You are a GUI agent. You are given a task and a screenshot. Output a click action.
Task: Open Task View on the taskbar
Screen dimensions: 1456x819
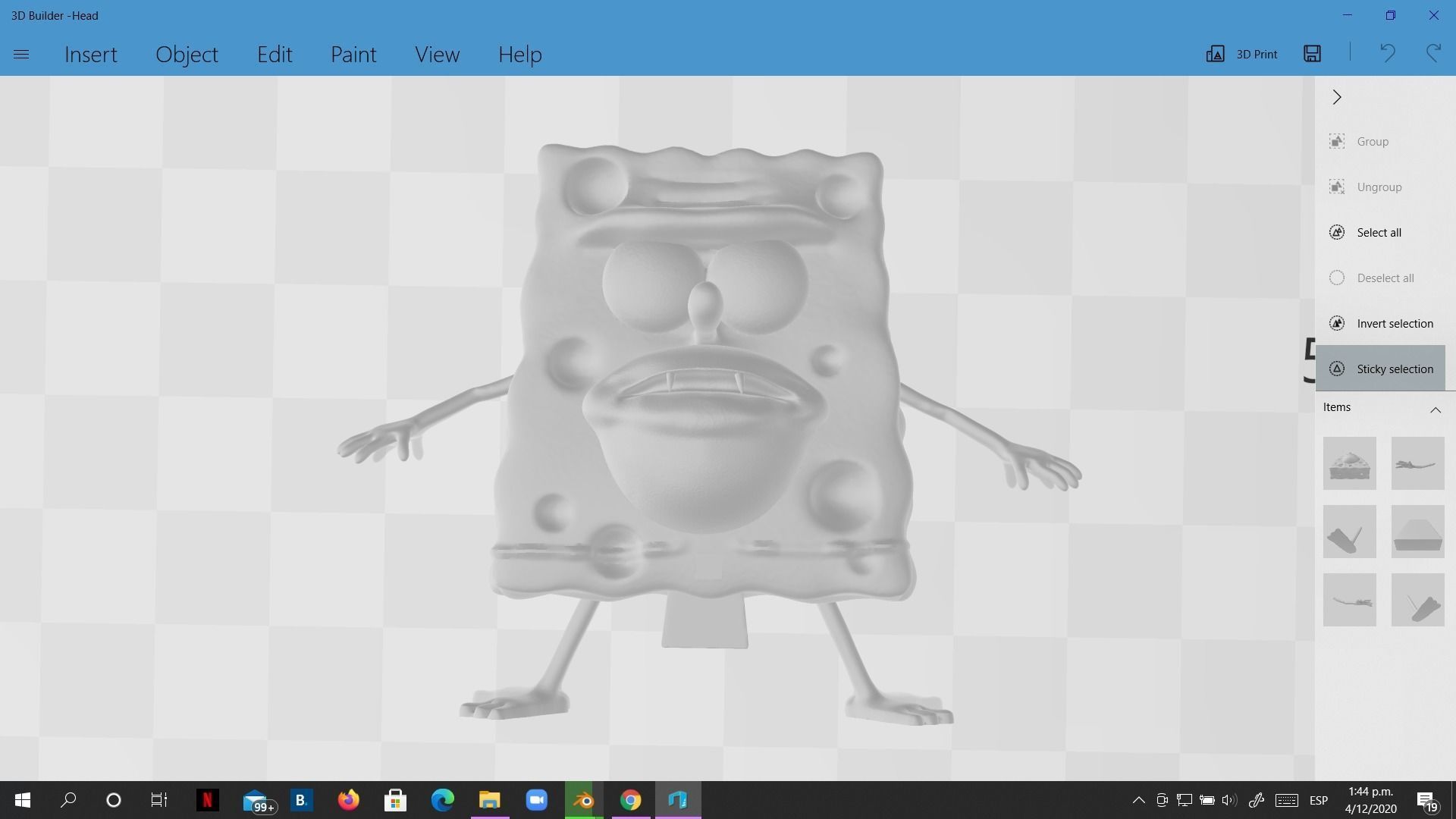pyautogui.click(x=158, y=800)
